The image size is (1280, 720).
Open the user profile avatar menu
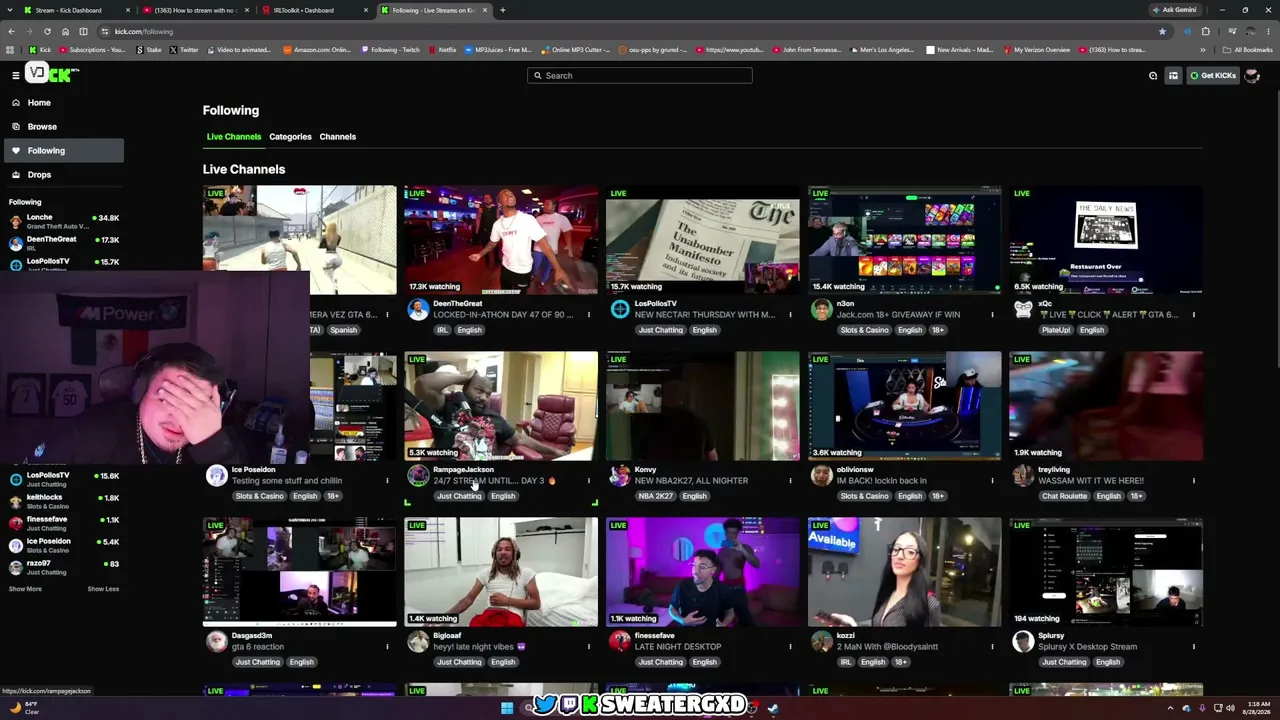[1251, 75]
